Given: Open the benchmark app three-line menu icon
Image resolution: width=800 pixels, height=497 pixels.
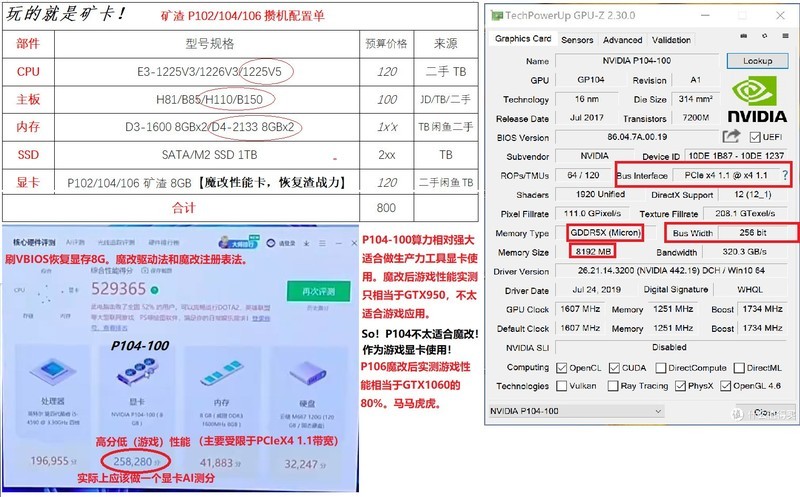Looking at the screenshot, I should [322, 243].
